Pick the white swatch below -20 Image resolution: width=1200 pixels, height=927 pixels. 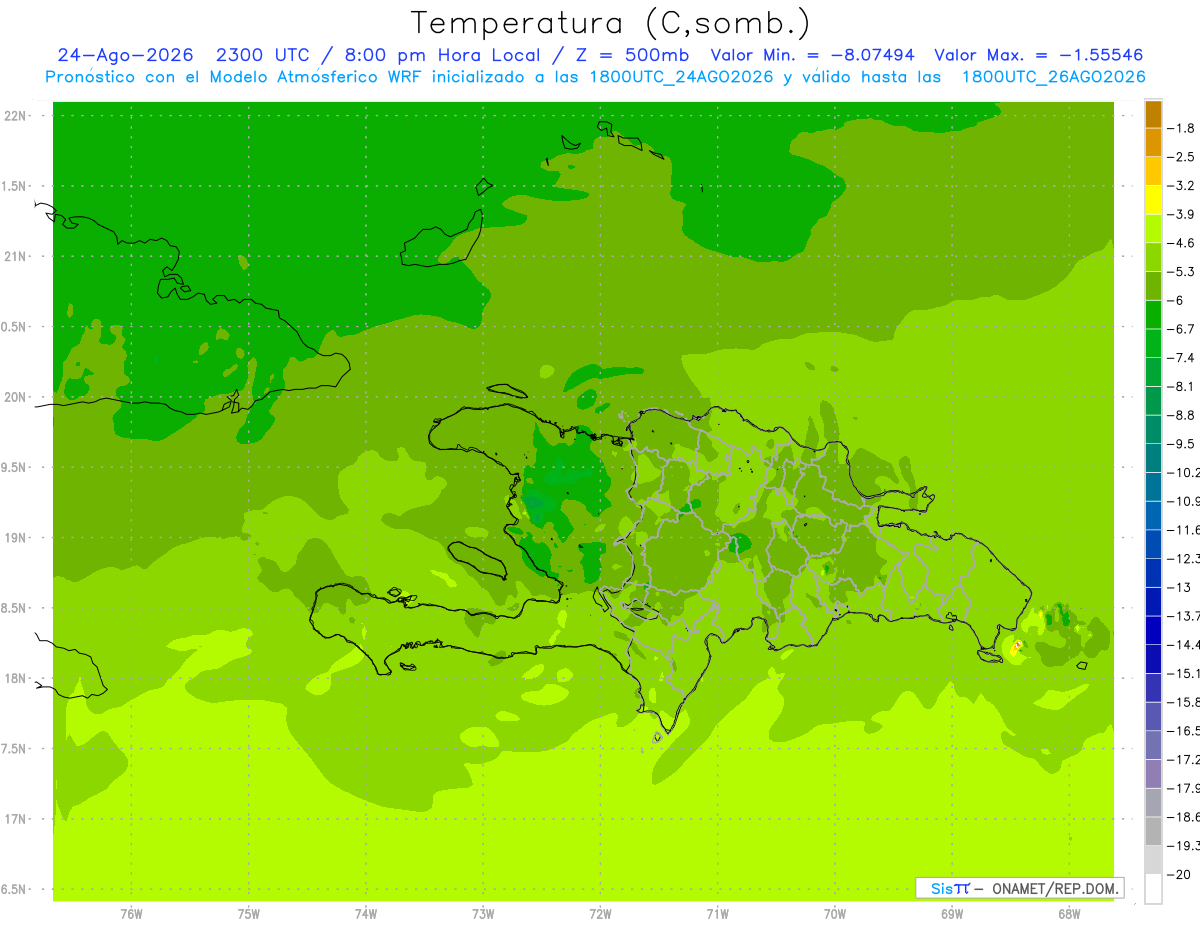(x=1153, y=889)
